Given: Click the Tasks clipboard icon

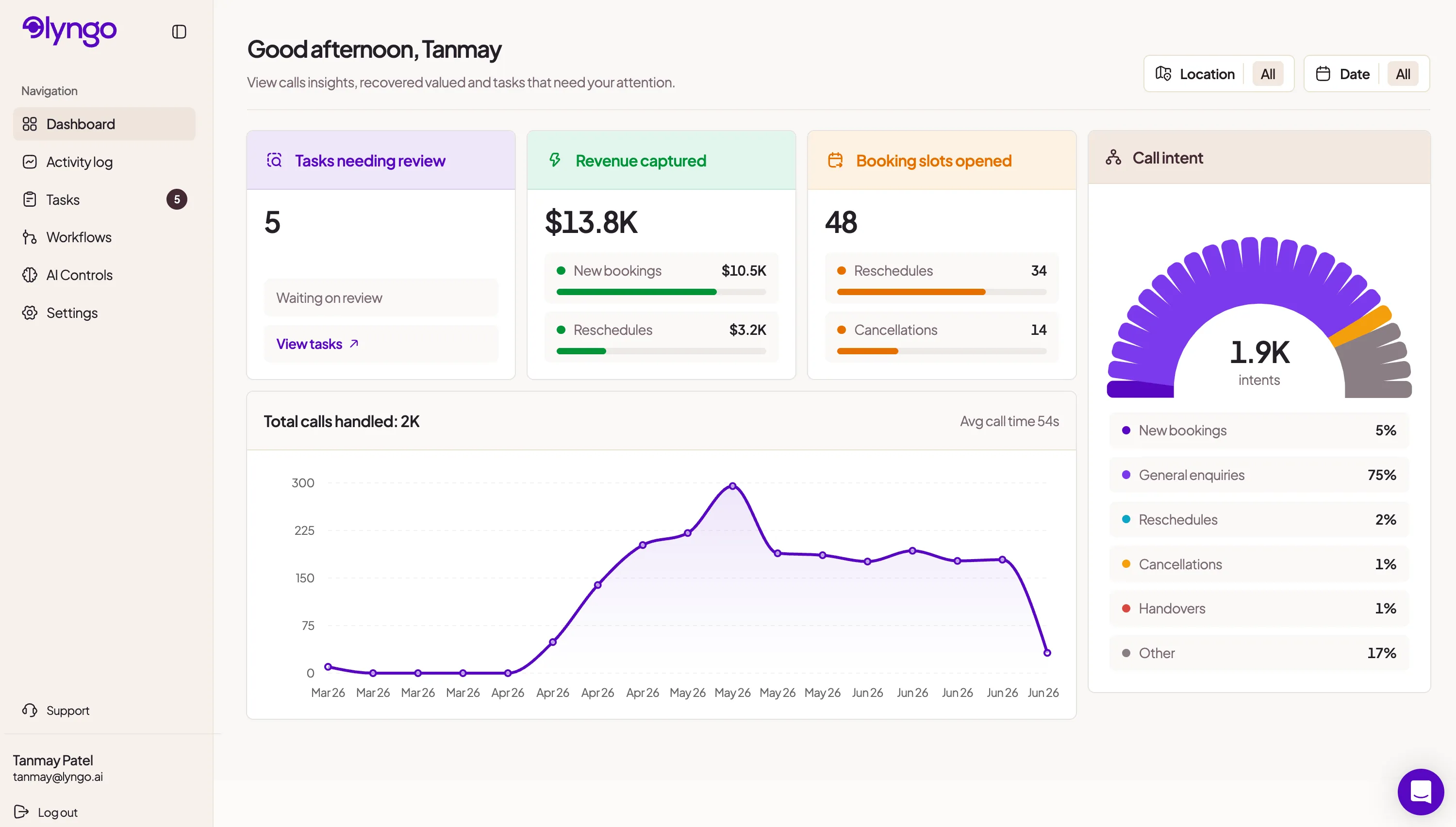Looking at the screenshot, I should 30,199.
